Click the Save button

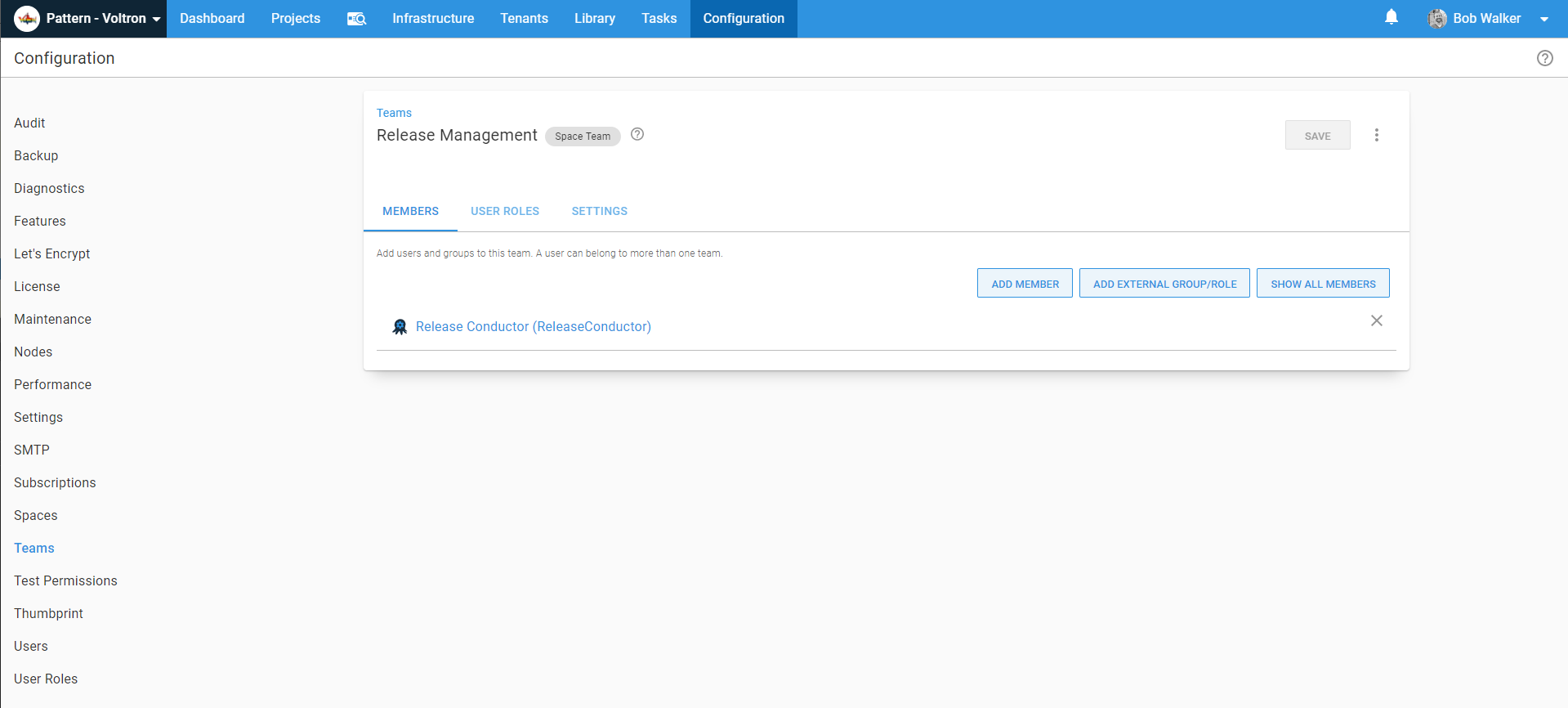1317,136
